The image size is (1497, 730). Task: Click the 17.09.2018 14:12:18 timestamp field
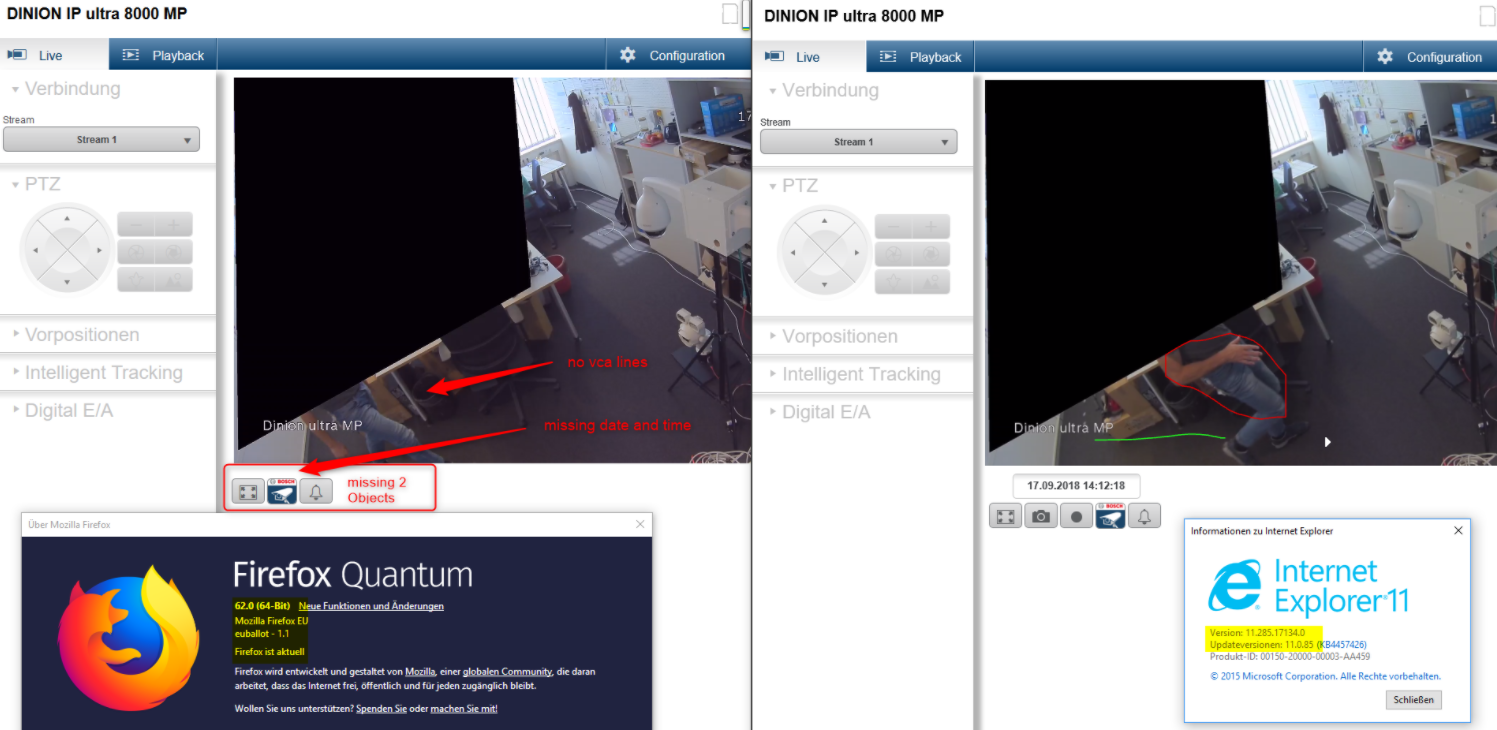click(x=1076, y=486)
